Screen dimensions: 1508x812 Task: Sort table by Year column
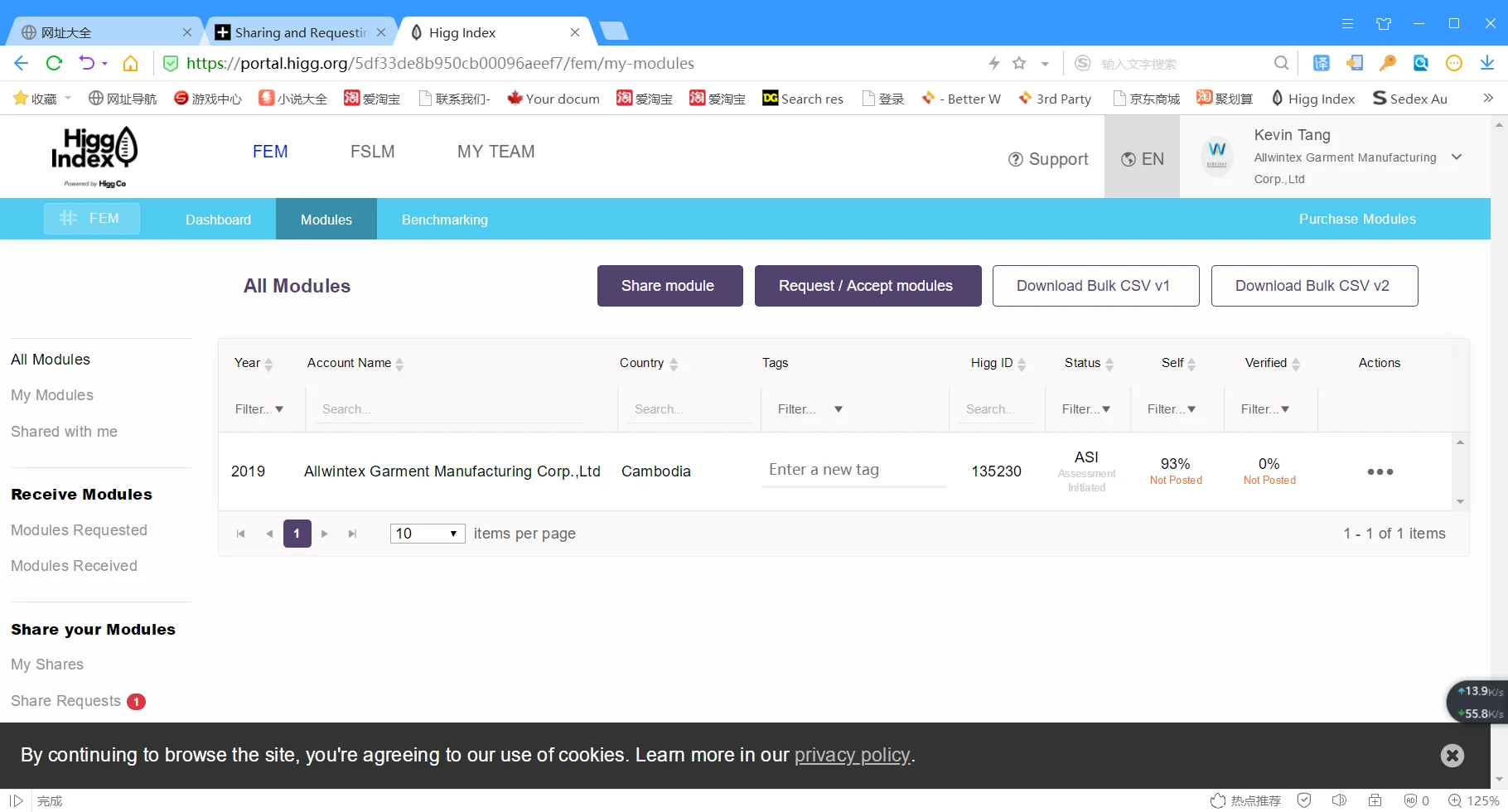(x=254, y=363)
